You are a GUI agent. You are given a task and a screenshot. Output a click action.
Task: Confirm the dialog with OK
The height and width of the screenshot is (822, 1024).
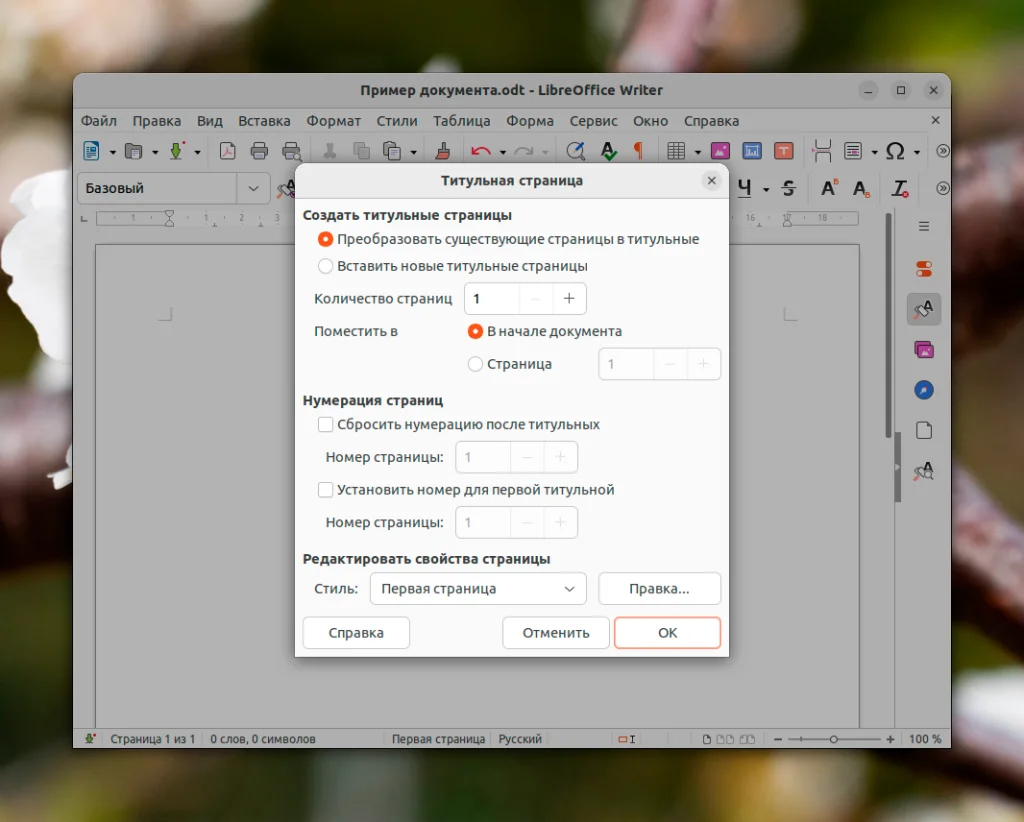[x=667, y=632]
